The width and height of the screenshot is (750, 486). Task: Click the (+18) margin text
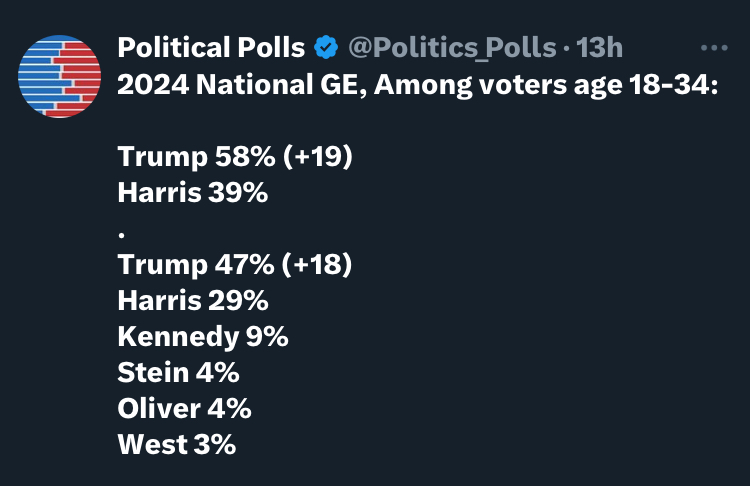click(317, 264)
